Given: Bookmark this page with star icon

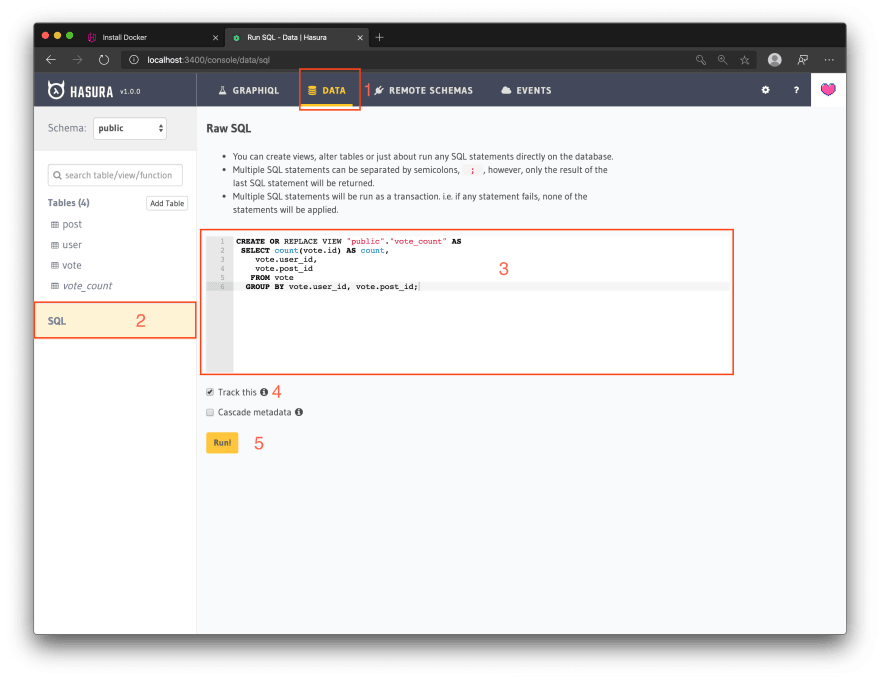Looking at the screenshot, I should pos(745,59).
